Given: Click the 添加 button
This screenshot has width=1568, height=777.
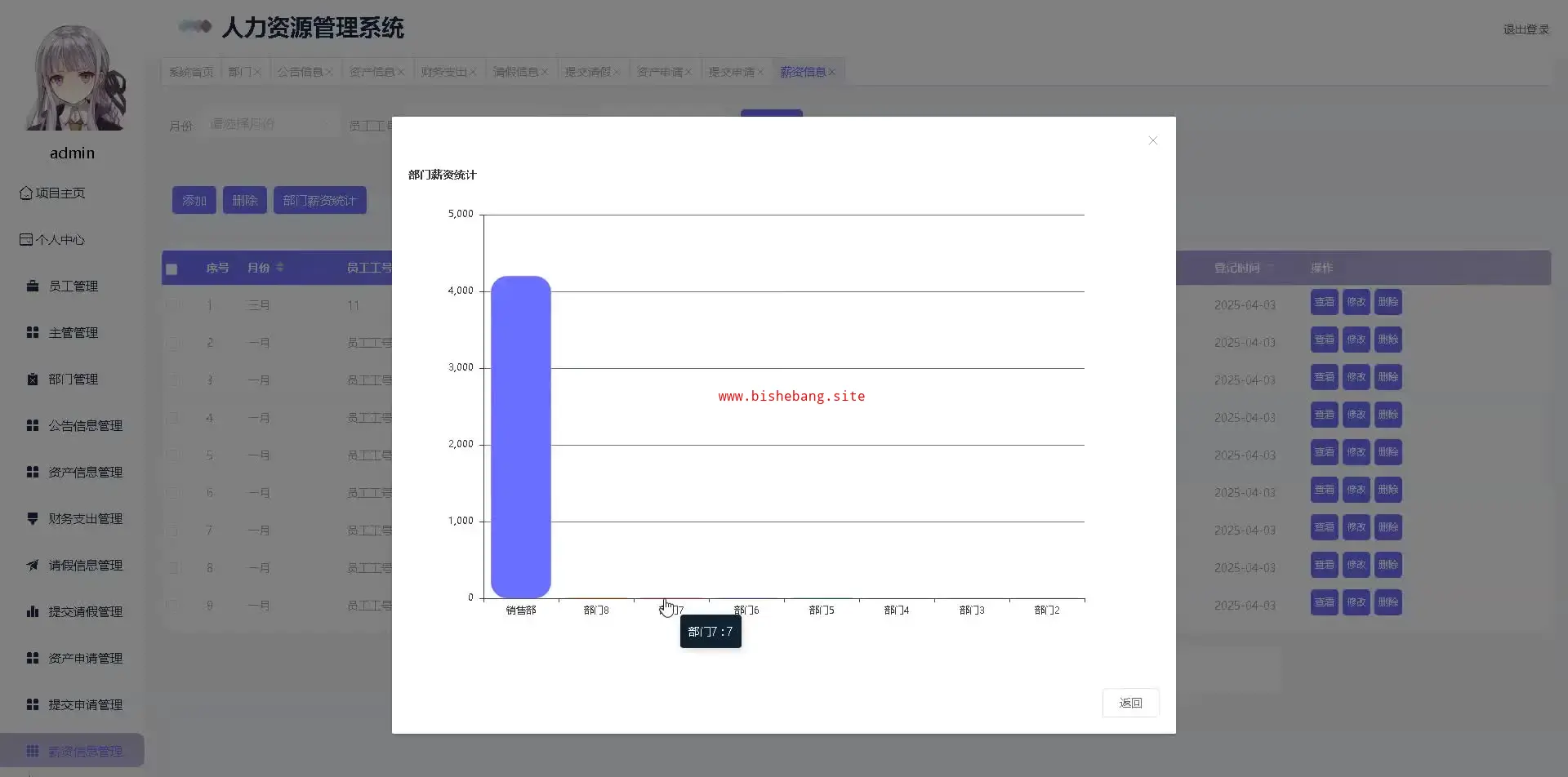Looking at the screenshot, I should click(x=194, y=201).
